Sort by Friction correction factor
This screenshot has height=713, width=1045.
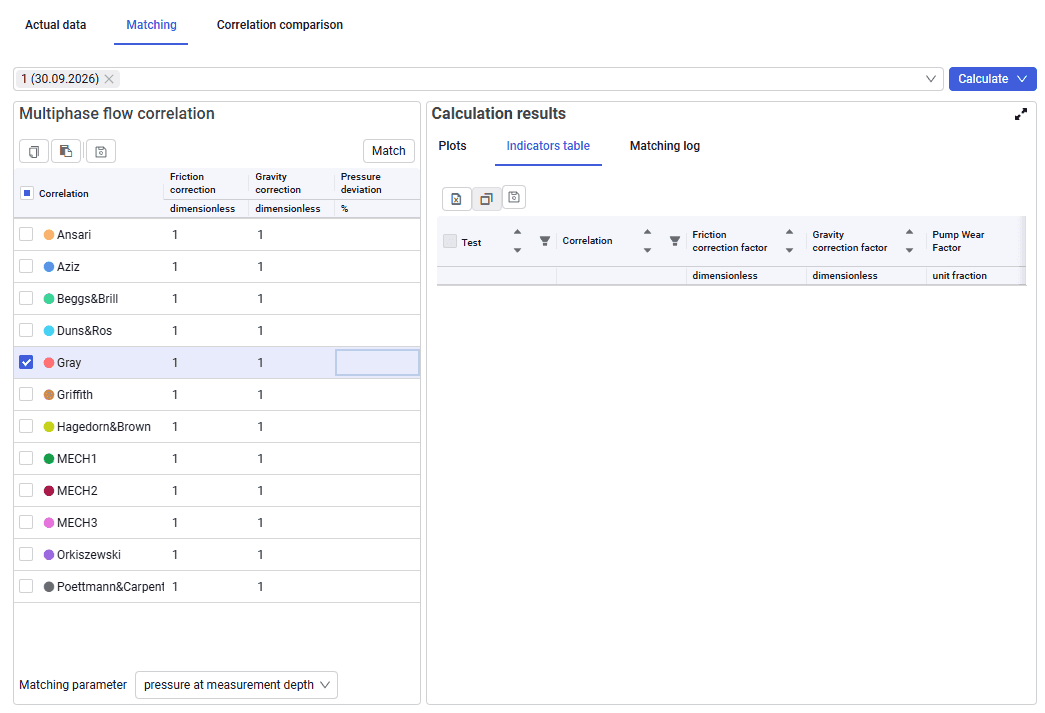(x=789, y=241)
